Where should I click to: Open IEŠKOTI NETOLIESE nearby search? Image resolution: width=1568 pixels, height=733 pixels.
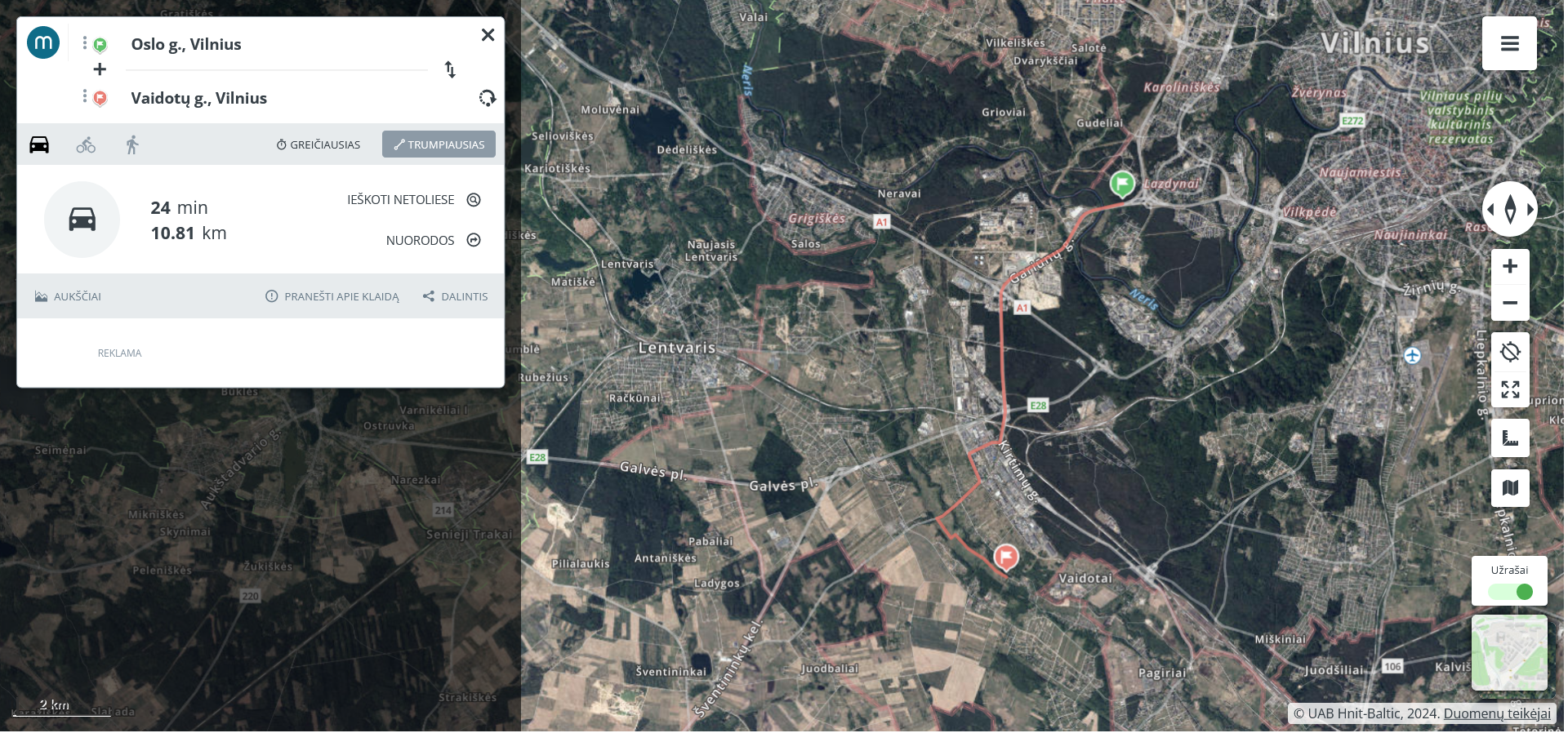click(413, 200)
